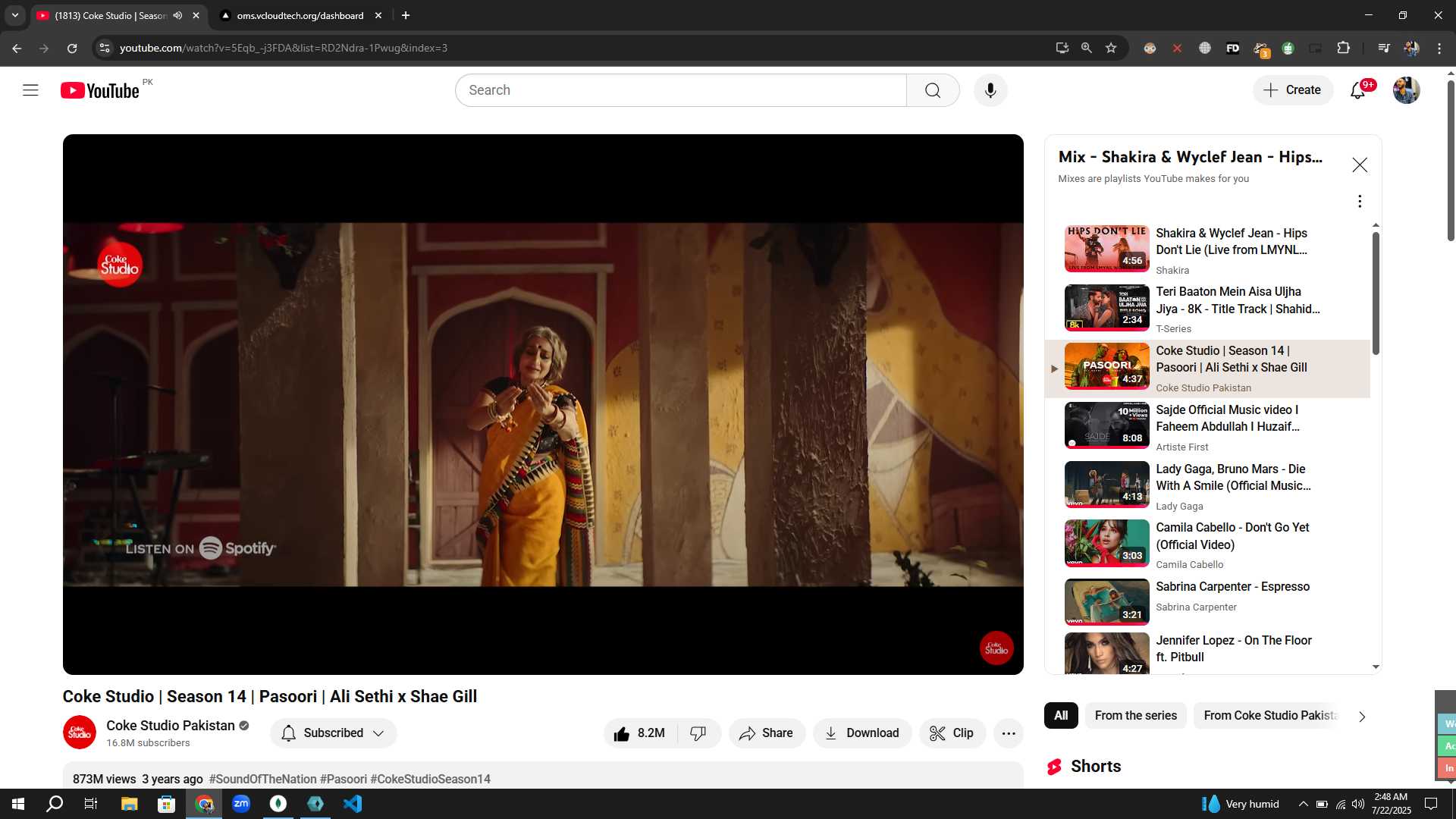Click the Share button

tap(767, 733)
